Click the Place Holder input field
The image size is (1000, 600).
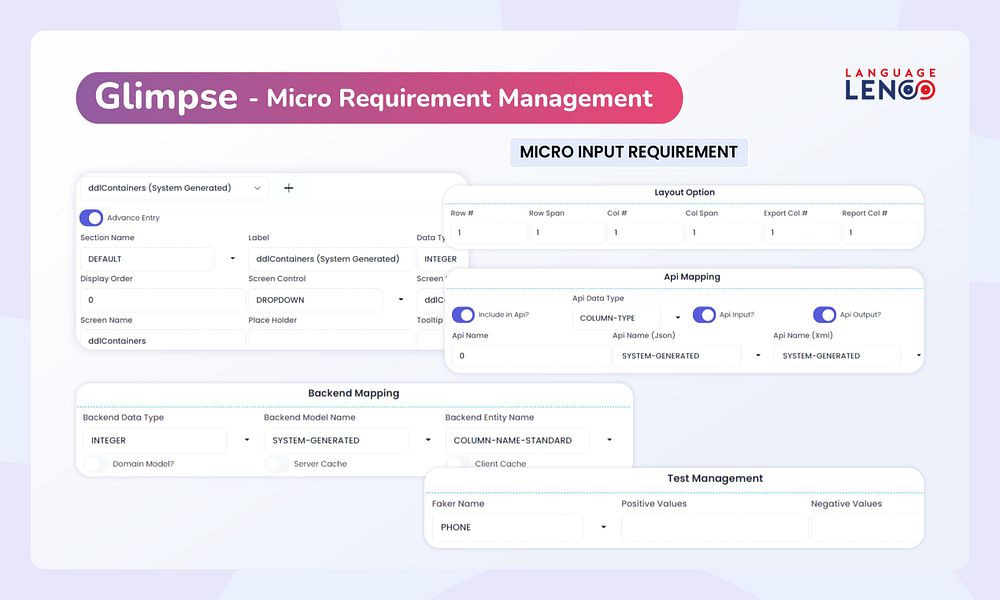coord(331,340)
